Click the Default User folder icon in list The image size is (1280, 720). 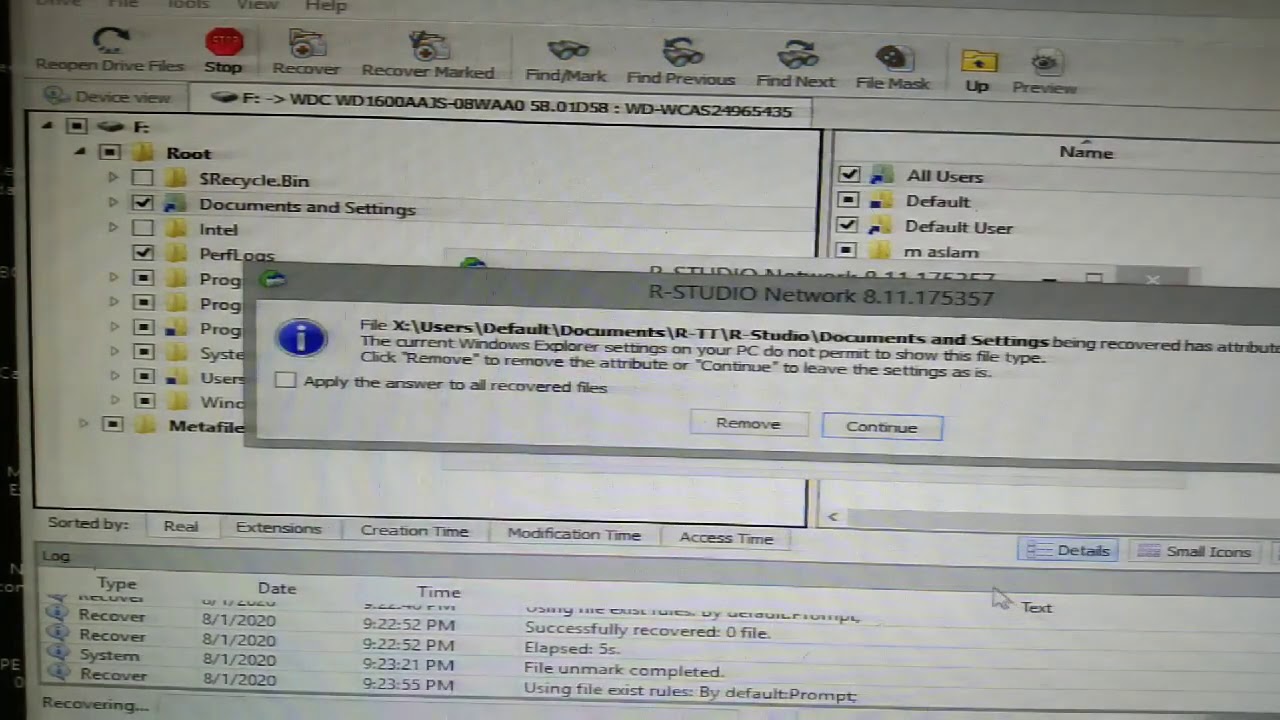[x=880, y=226]
